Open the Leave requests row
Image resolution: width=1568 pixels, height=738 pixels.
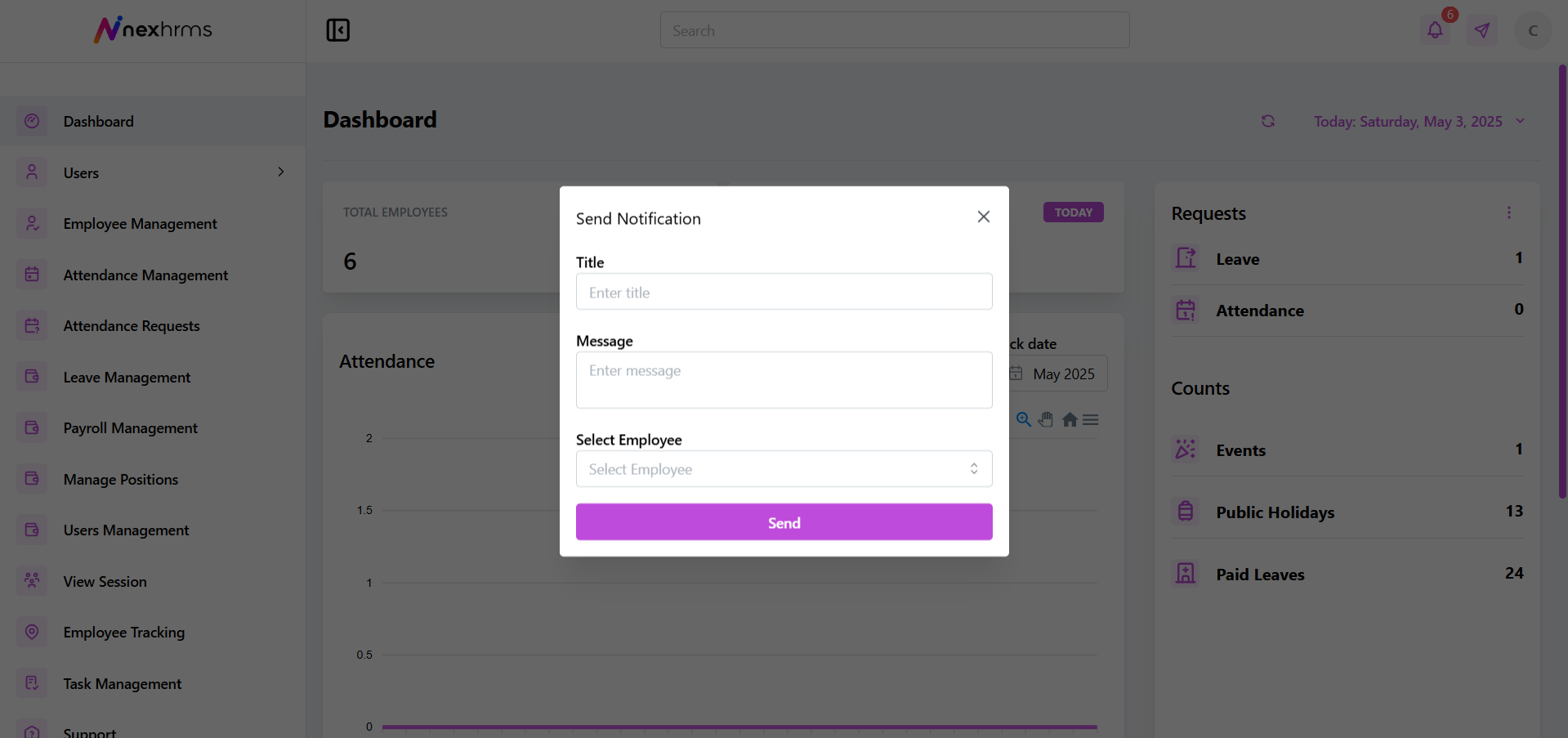[1347, 258]
